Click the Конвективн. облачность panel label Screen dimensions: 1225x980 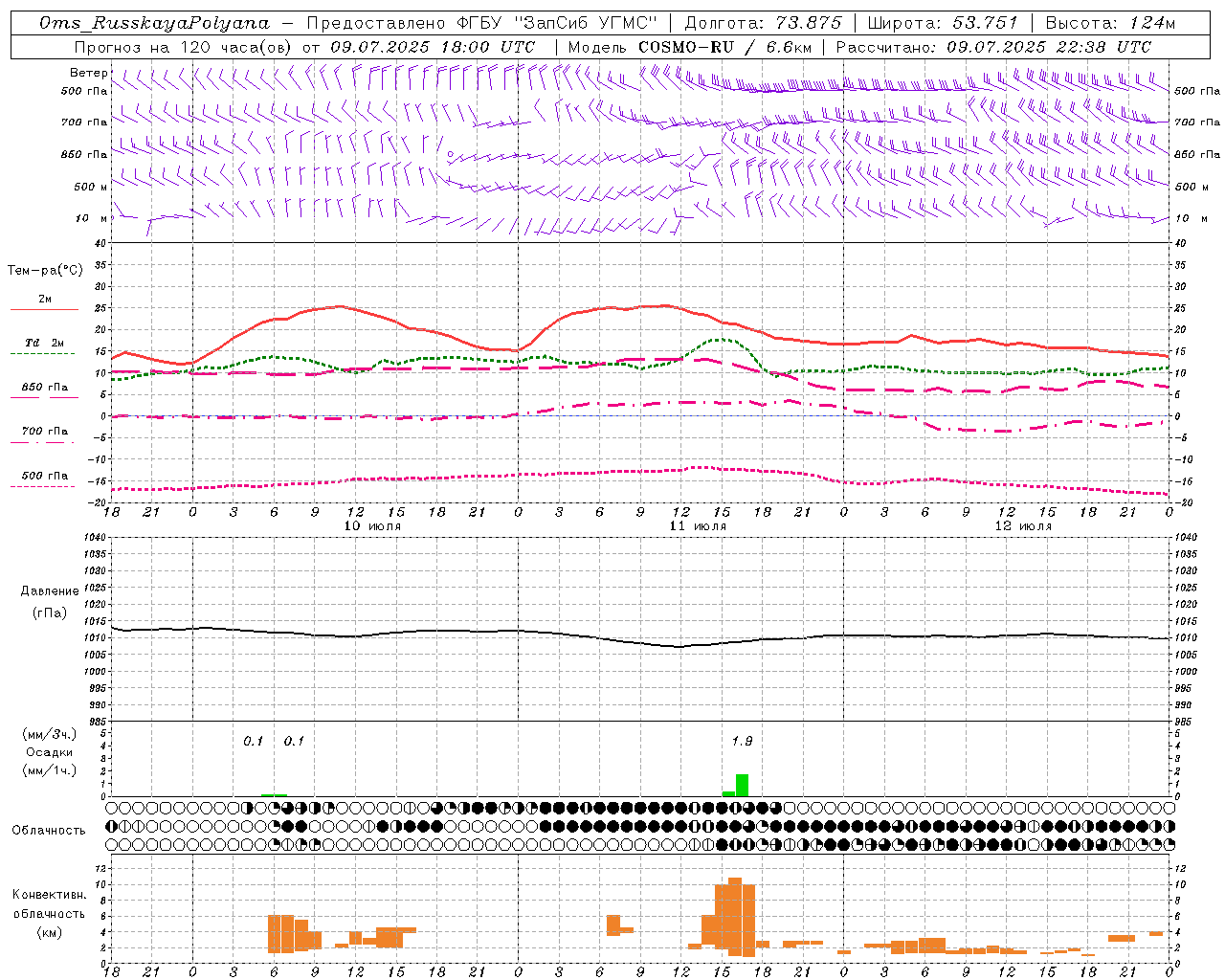[50, 904]
